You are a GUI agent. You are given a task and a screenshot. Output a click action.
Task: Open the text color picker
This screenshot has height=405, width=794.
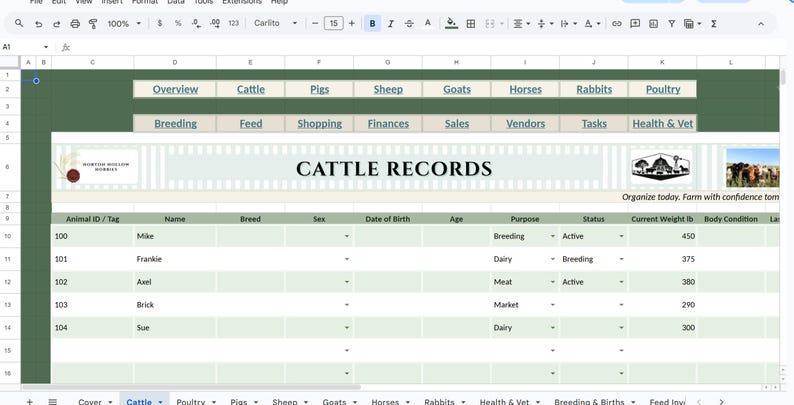tap(428, 23)
